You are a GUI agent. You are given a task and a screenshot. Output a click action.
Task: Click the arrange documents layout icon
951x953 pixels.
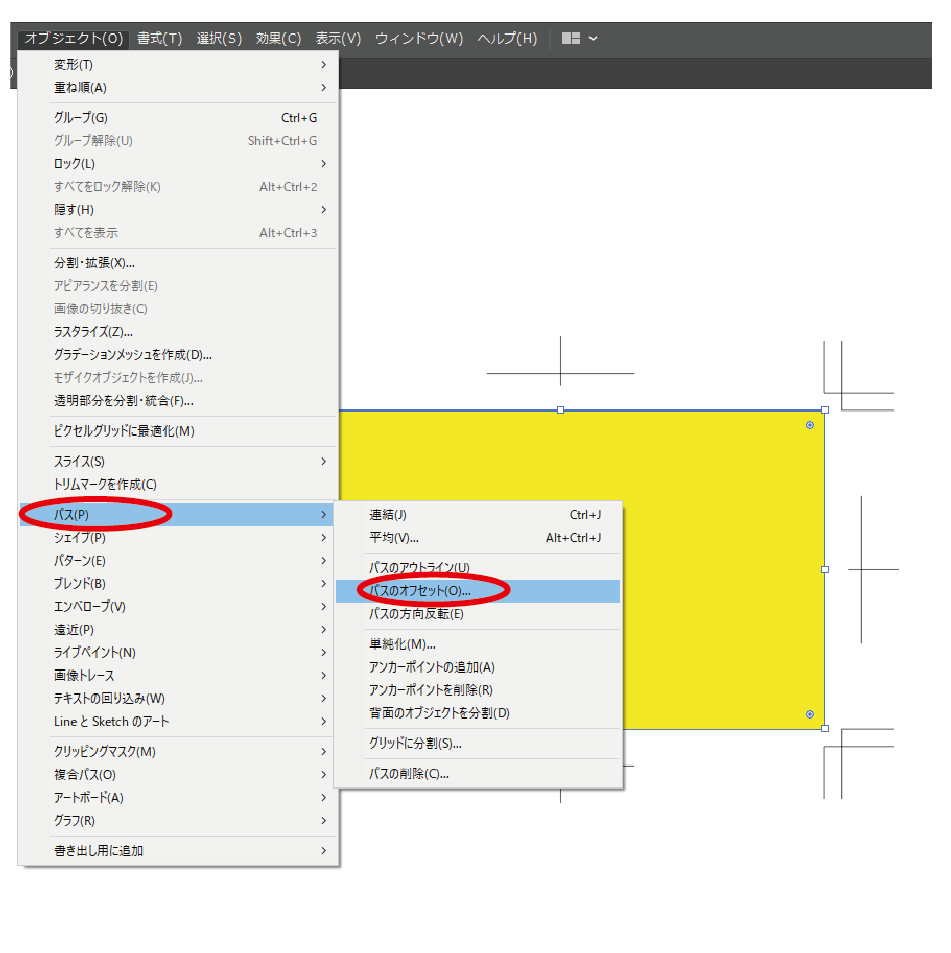pos(571,38)
